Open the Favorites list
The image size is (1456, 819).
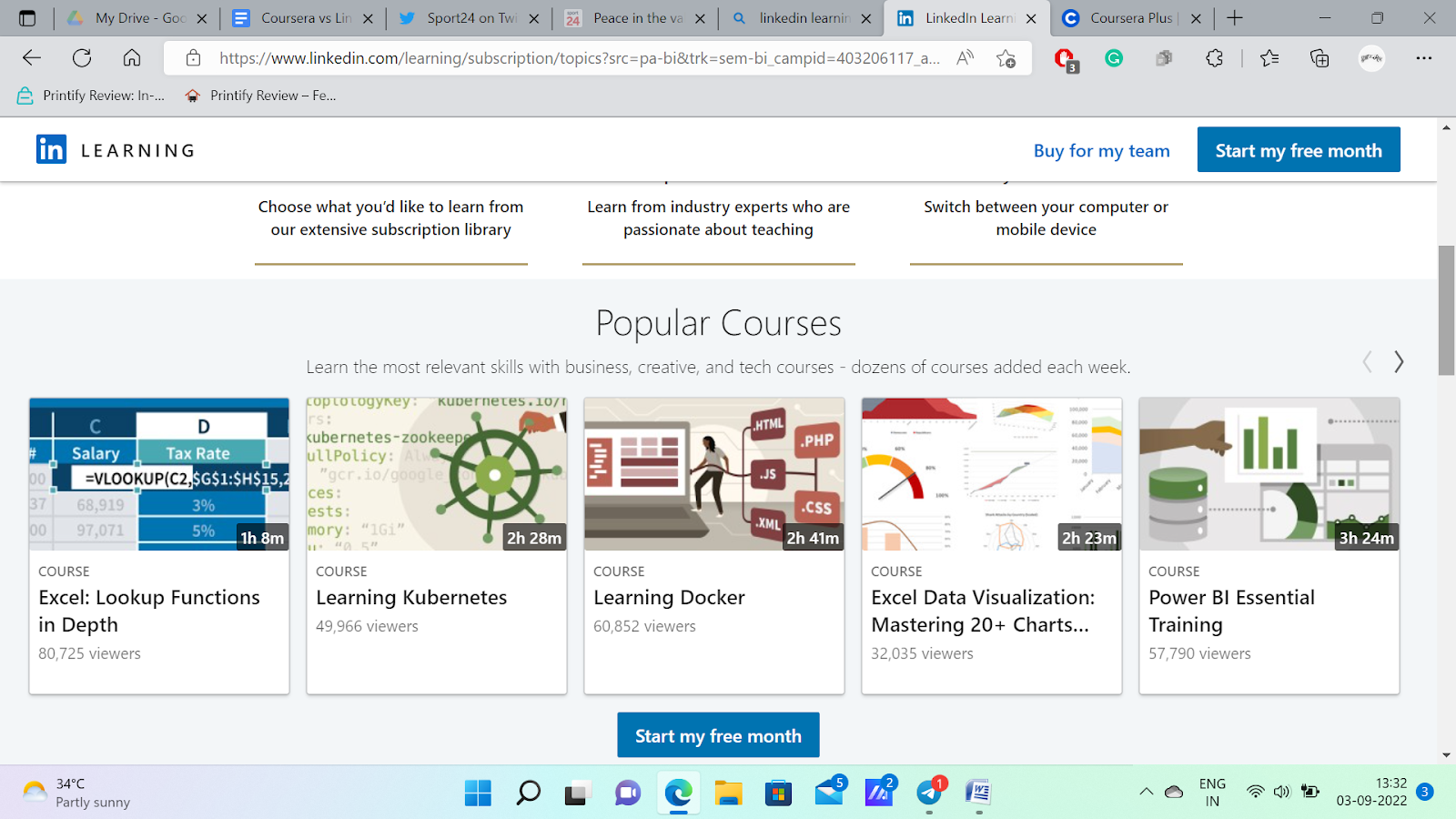[x=1269, y=58]
